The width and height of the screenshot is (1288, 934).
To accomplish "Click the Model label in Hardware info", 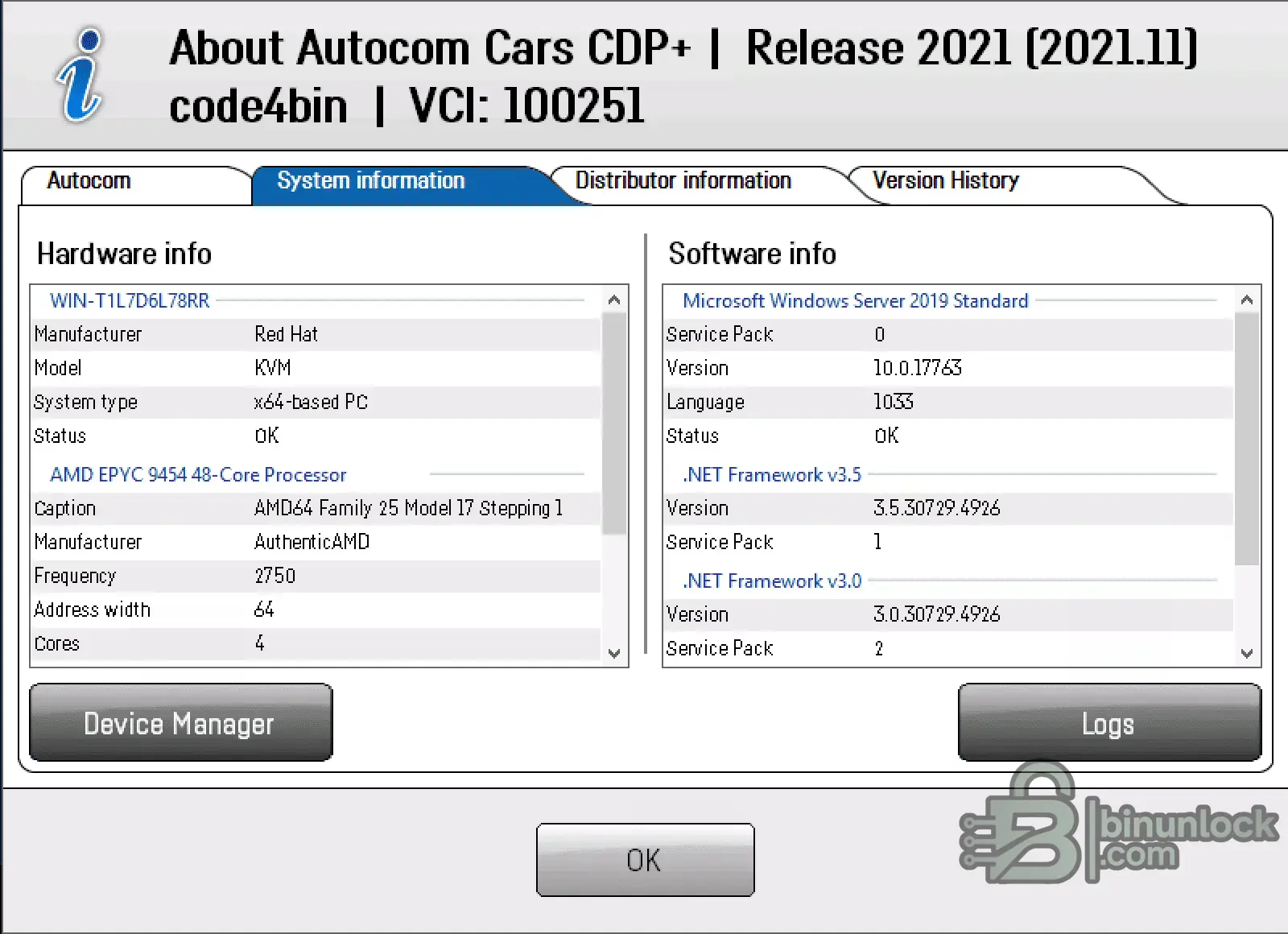I will (58, 368).
